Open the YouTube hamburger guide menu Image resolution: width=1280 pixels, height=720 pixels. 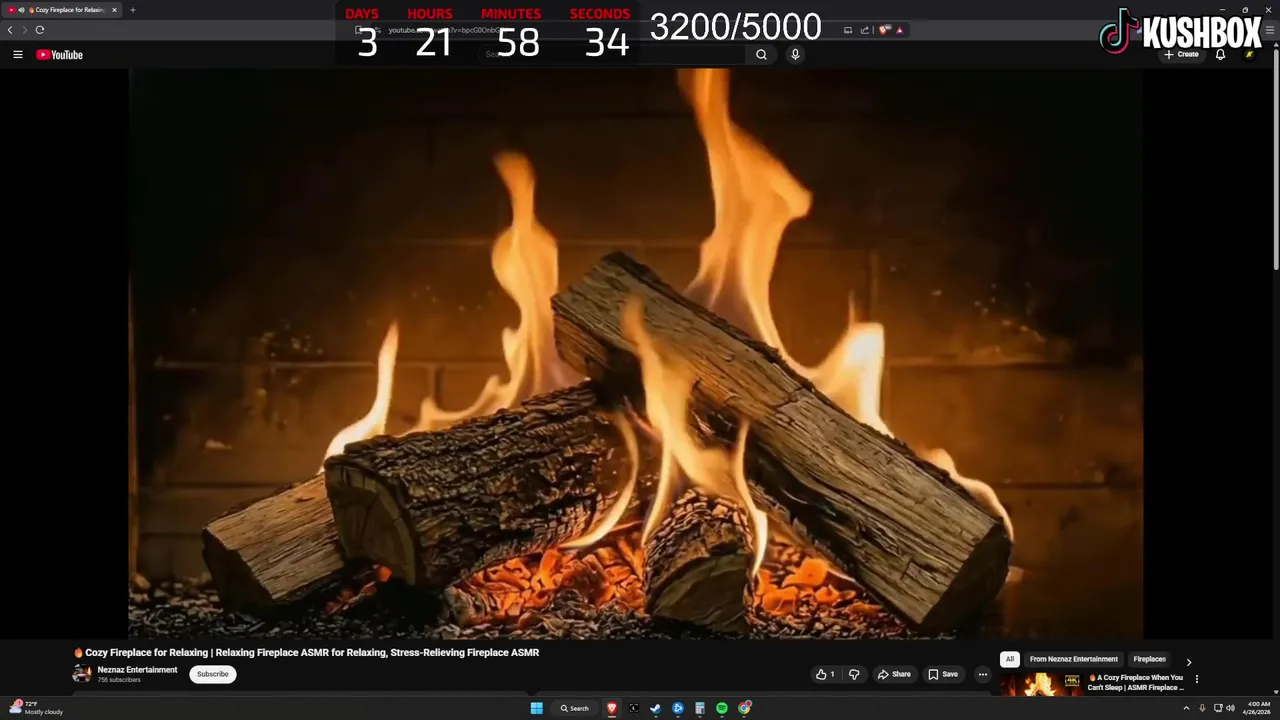[17, 55]
